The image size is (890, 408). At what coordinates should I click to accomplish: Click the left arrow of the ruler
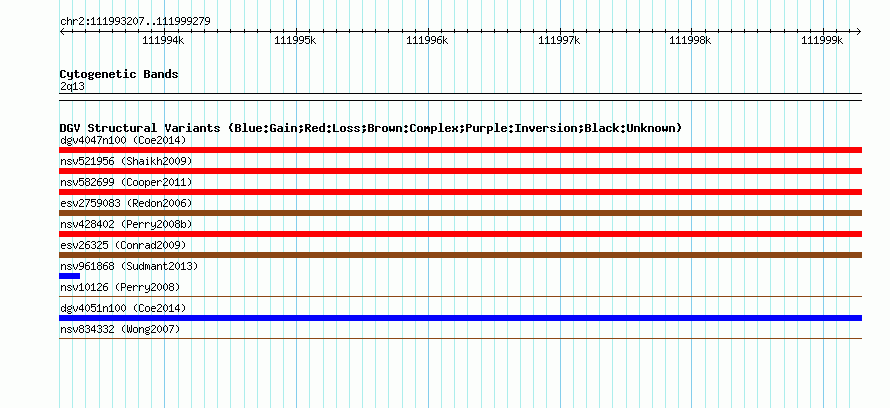pos(62,31)
